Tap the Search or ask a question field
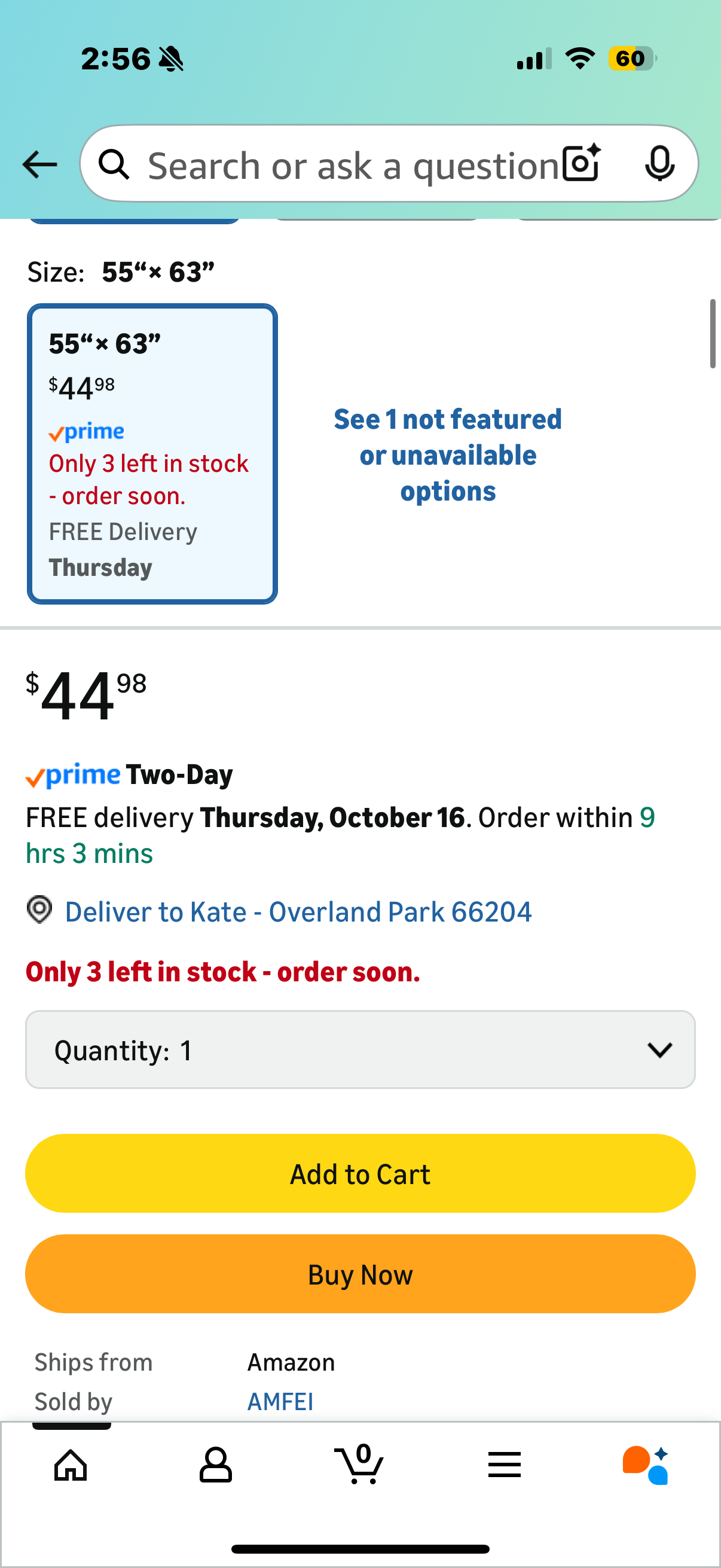Image resolution: width=721 pixels, height=1568 pixels. (x=353, y=166)
